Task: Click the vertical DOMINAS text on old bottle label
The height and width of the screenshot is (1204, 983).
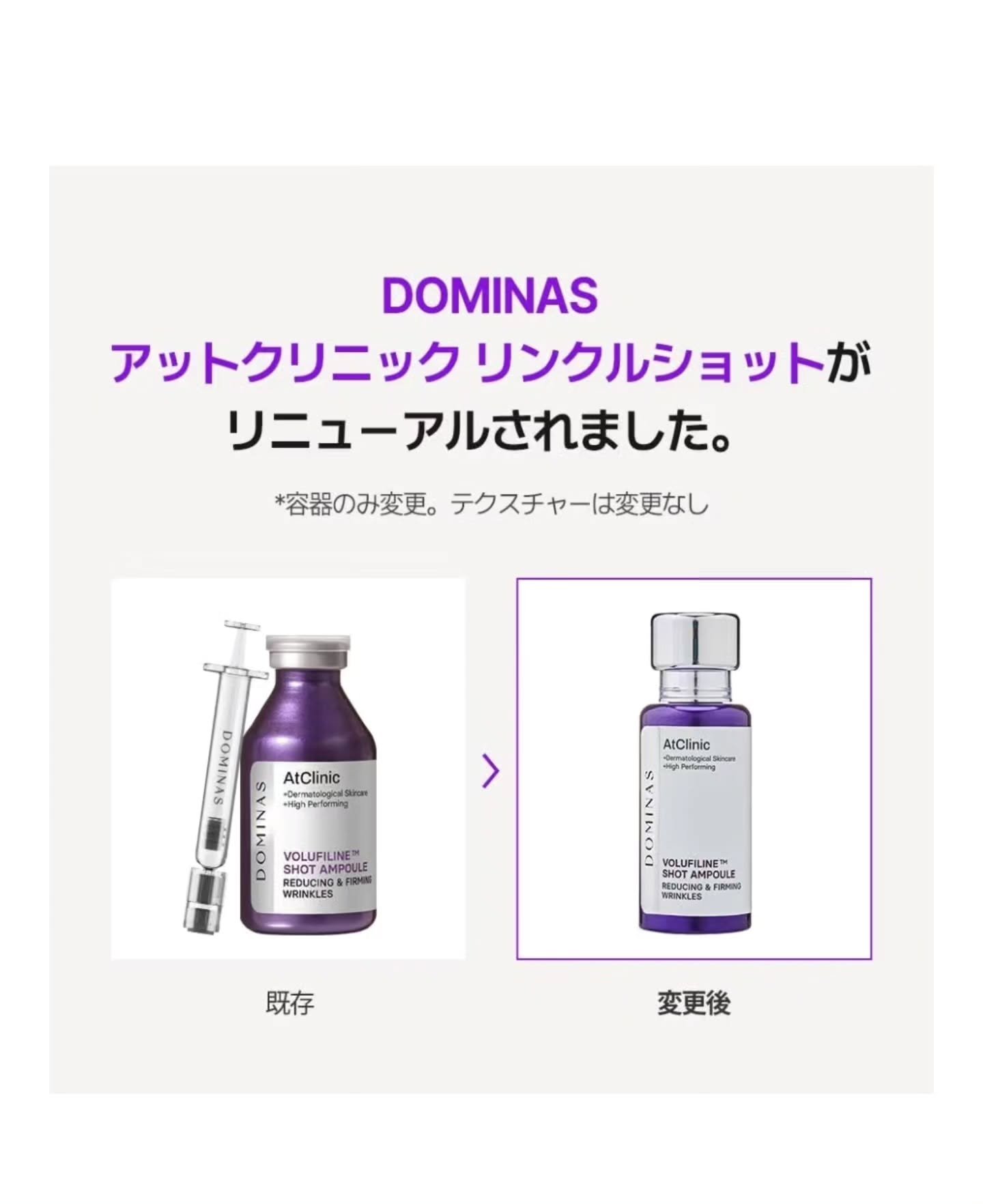Action: click(x=260, y=830)
